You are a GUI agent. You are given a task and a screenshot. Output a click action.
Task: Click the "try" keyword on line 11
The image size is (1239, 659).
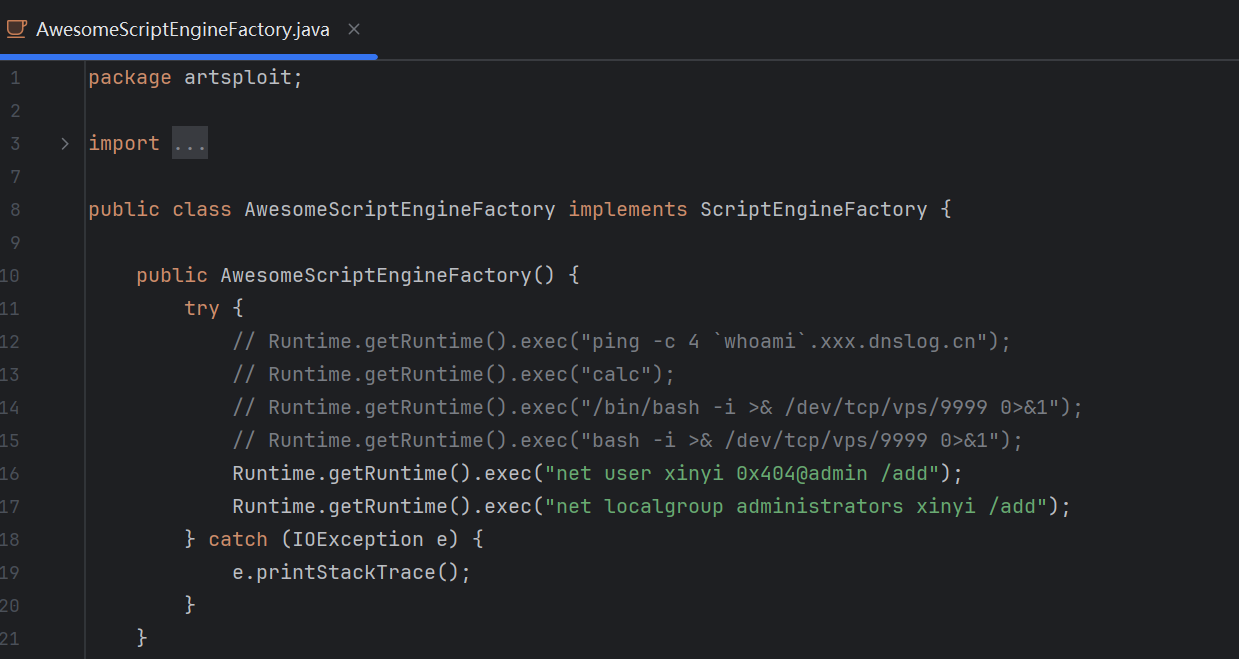click(202, 309)
